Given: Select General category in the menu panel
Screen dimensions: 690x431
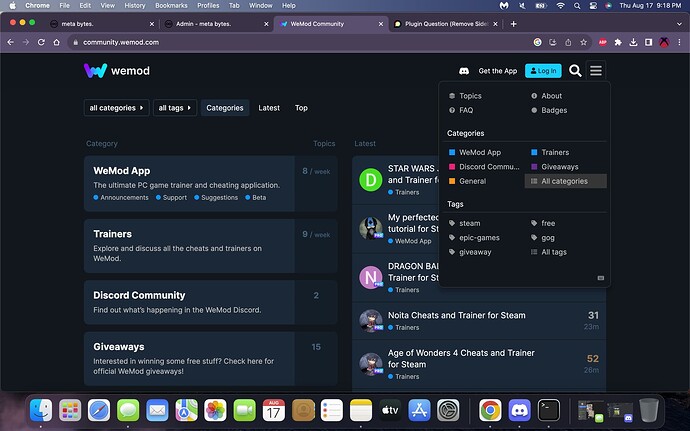Looking at the screenshot, I should point(467,181).
